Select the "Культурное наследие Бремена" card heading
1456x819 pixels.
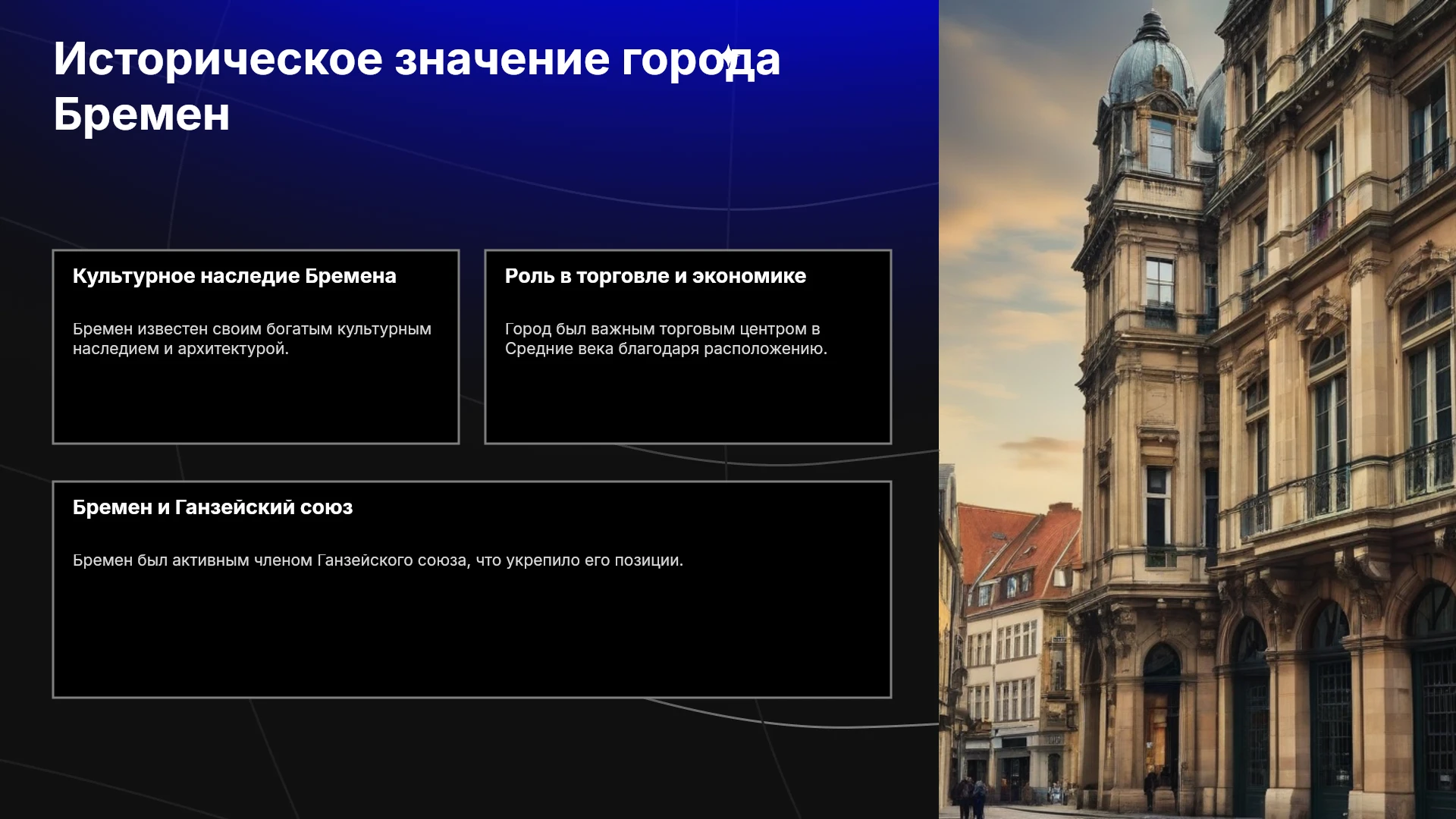click(234, 276)
